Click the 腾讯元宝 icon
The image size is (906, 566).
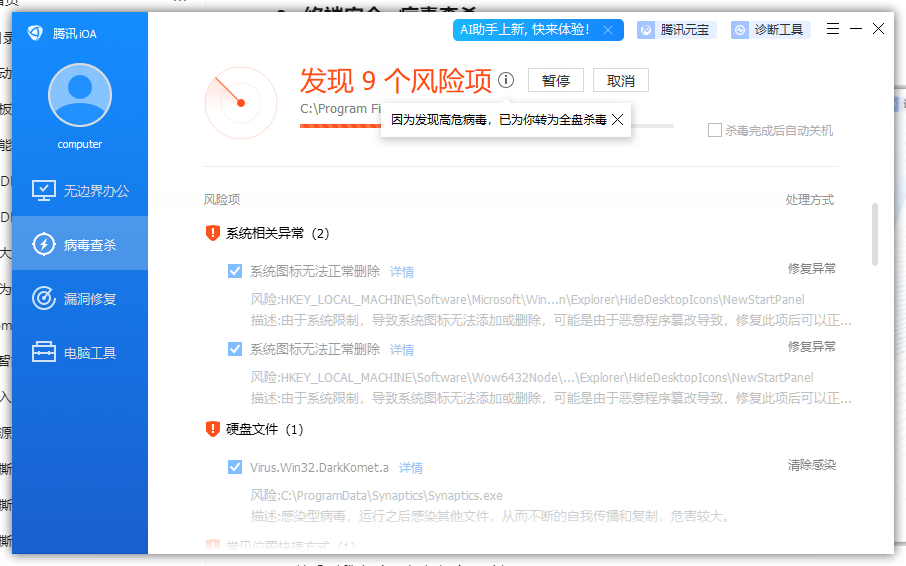click(x=646, y=30)
